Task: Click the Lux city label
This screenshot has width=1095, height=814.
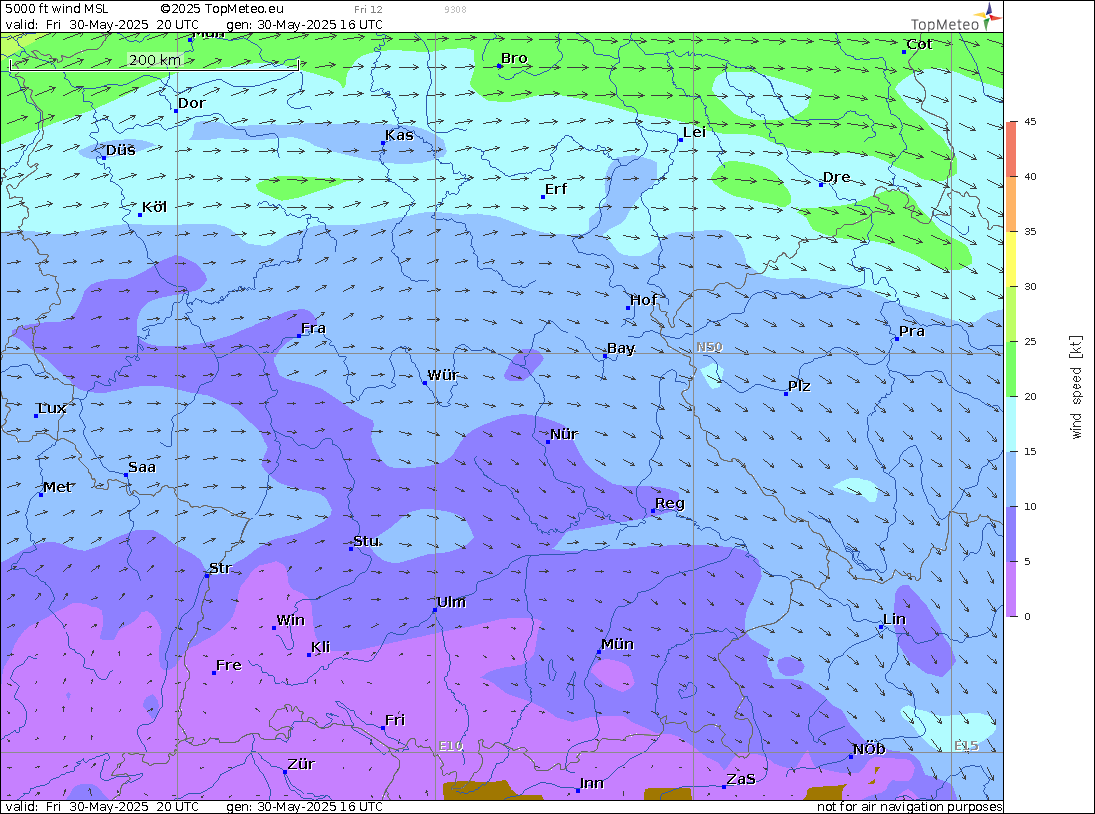Action: (52, 408)
